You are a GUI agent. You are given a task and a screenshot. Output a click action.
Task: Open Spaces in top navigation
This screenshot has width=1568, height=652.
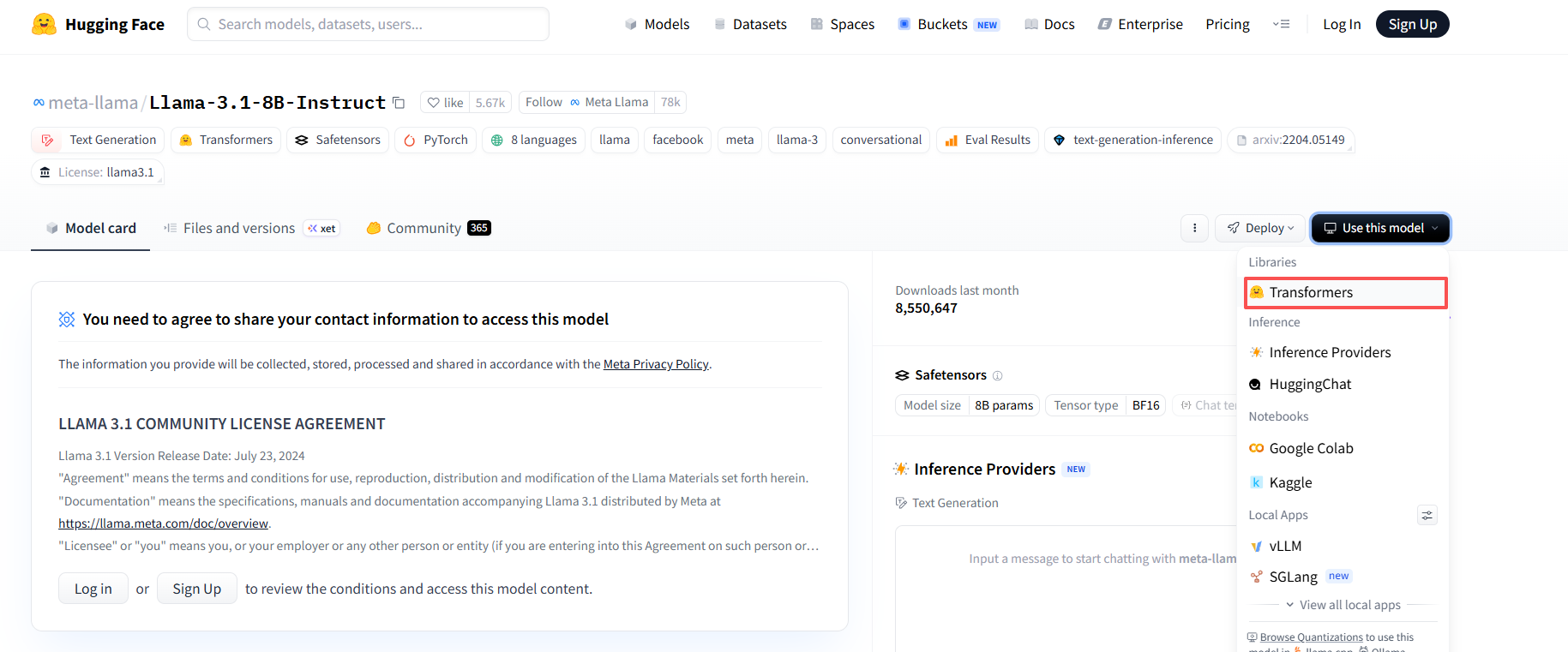(843, 24)
